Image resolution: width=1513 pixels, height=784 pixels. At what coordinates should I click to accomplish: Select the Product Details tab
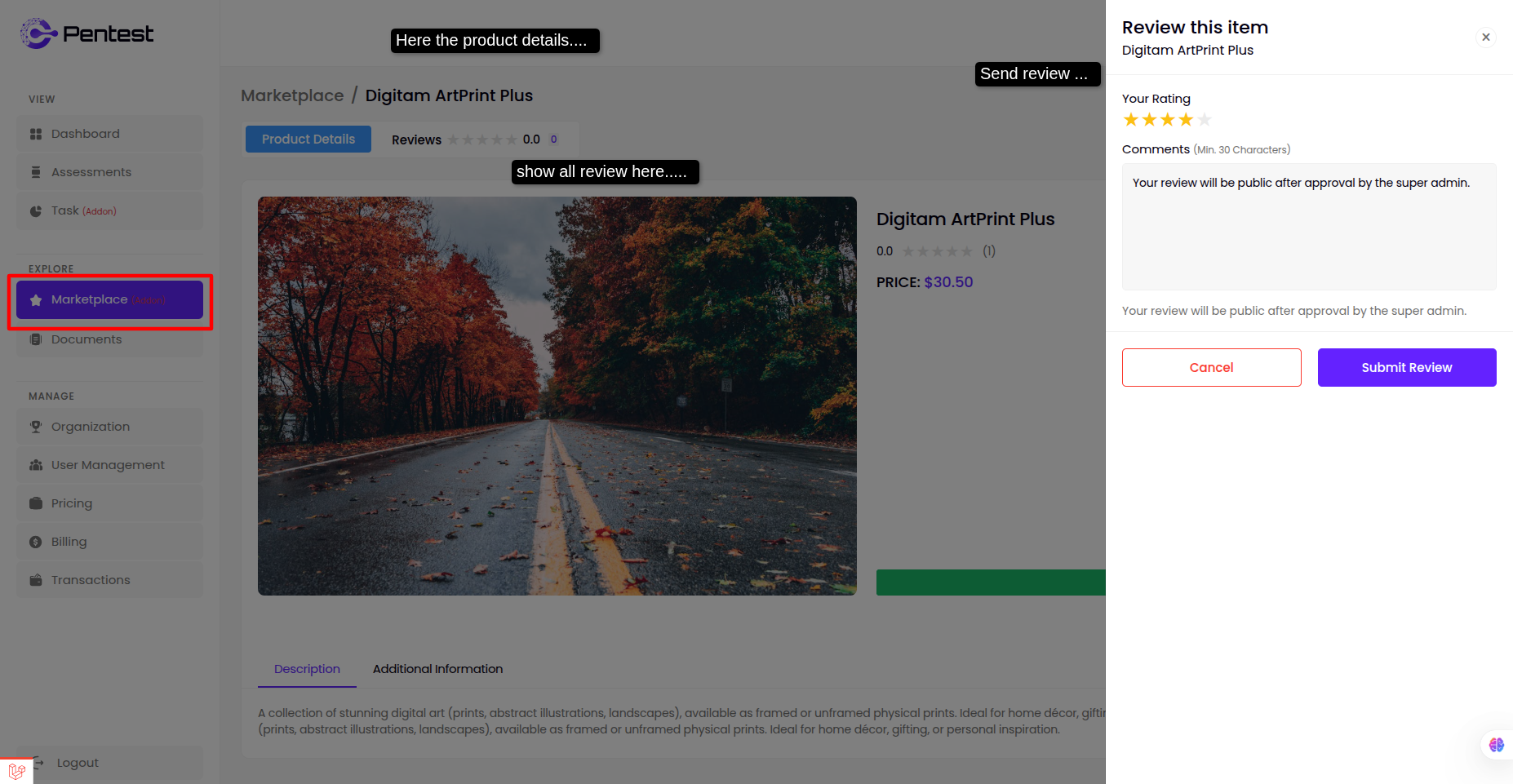pyautogui.click(x=308, y=140)
